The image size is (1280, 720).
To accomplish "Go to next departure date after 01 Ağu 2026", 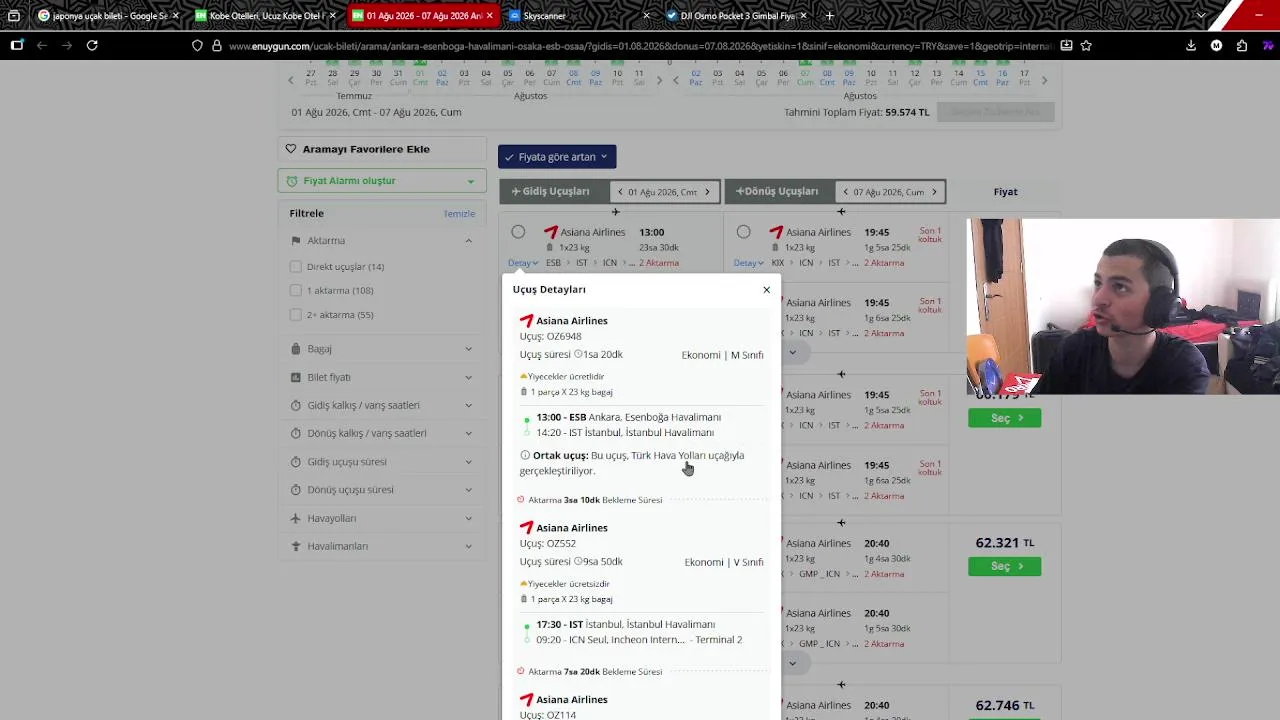I will [x=707, y=192].
